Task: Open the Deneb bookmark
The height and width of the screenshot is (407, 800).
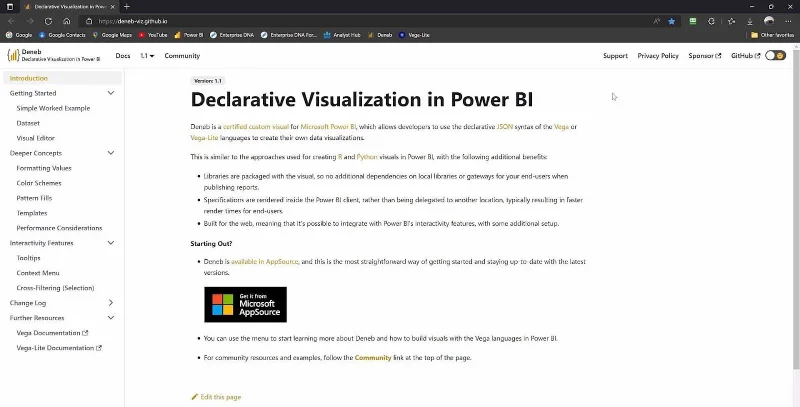Action: pos(380,35)
